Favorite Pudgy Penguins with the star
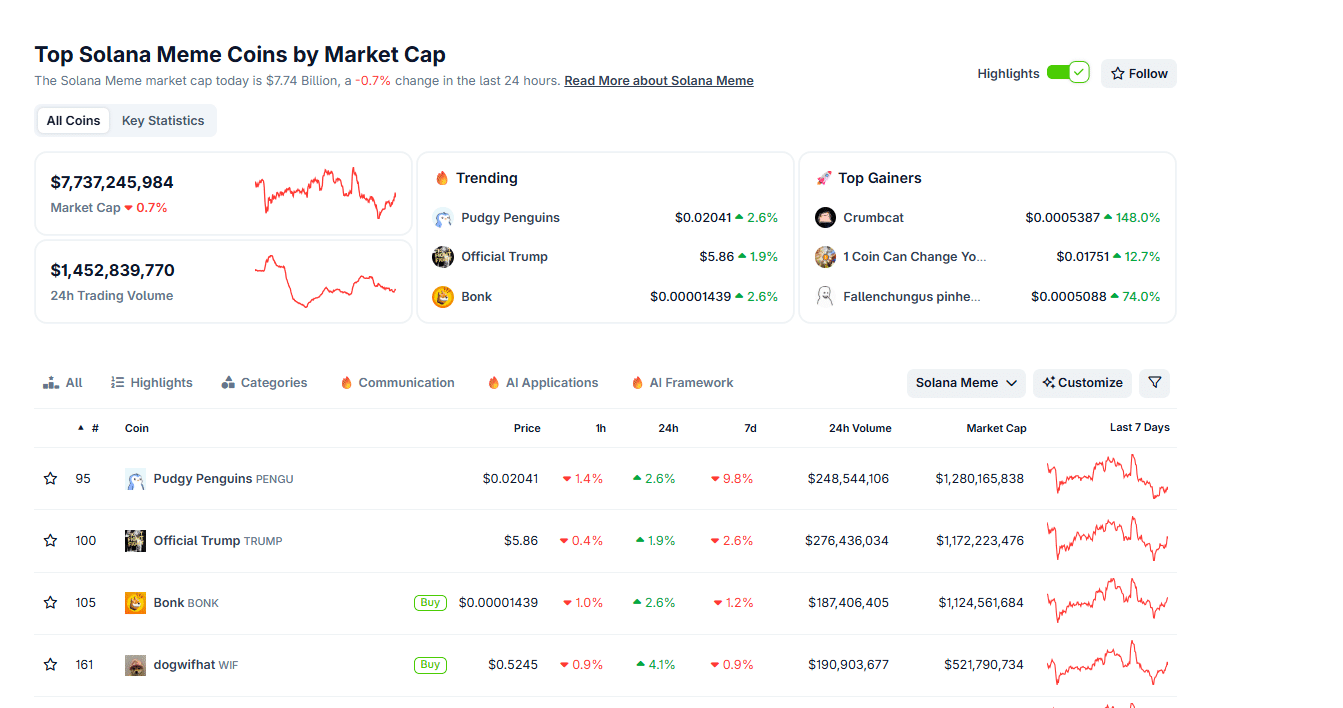The width and height of the screenshot is (1343, 708). [50, 479]
